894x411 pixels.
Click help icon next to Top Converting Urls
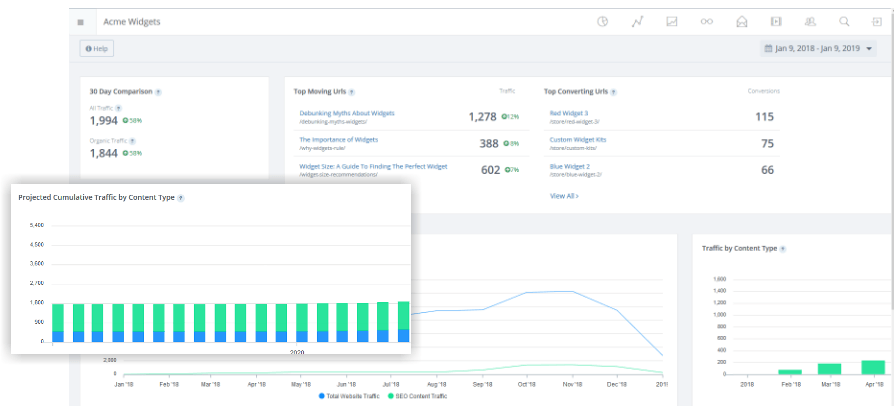pos(613,92)
